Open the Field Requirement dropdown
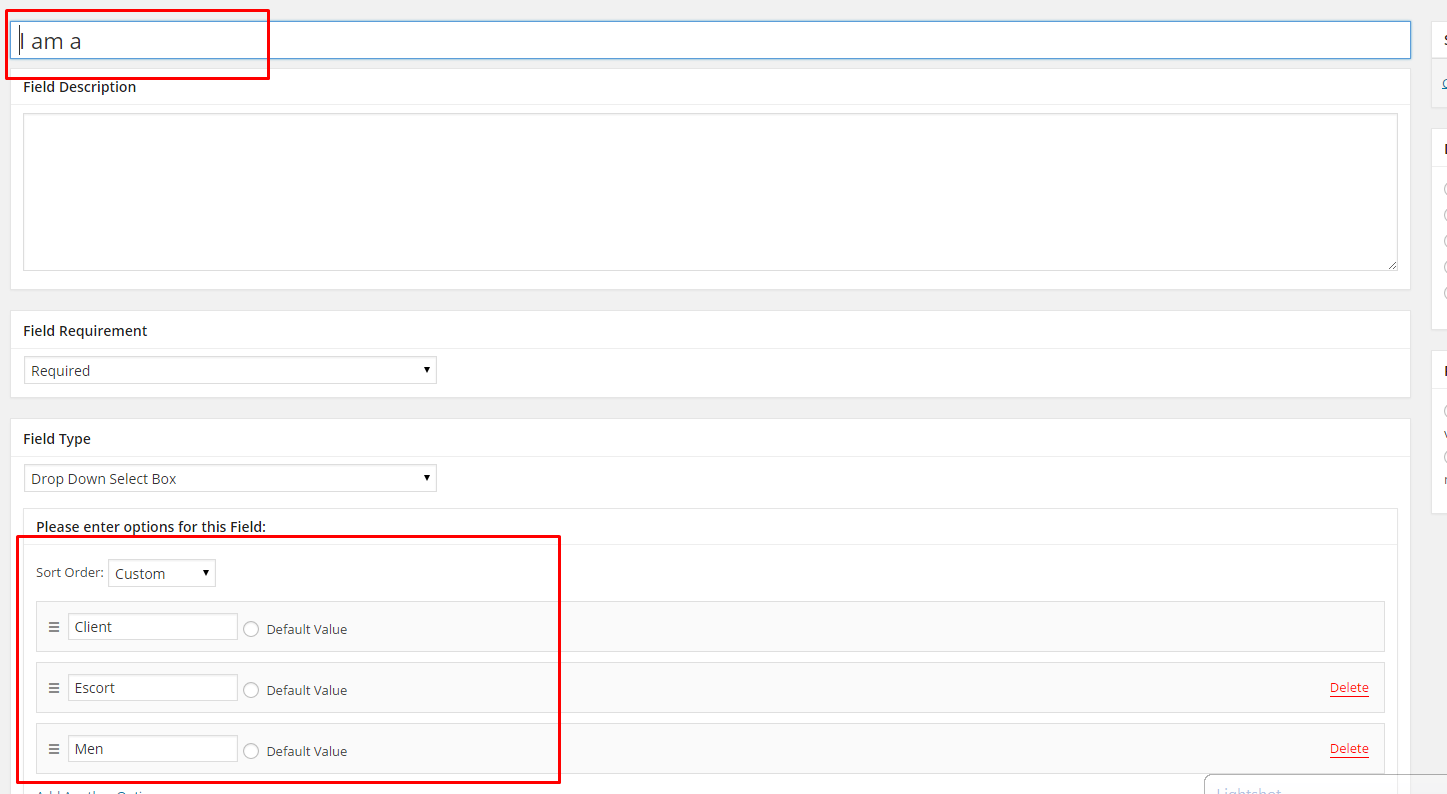The height and width of the screenshot is (794, 1447). pyautogui.click(x=230, y=370)
